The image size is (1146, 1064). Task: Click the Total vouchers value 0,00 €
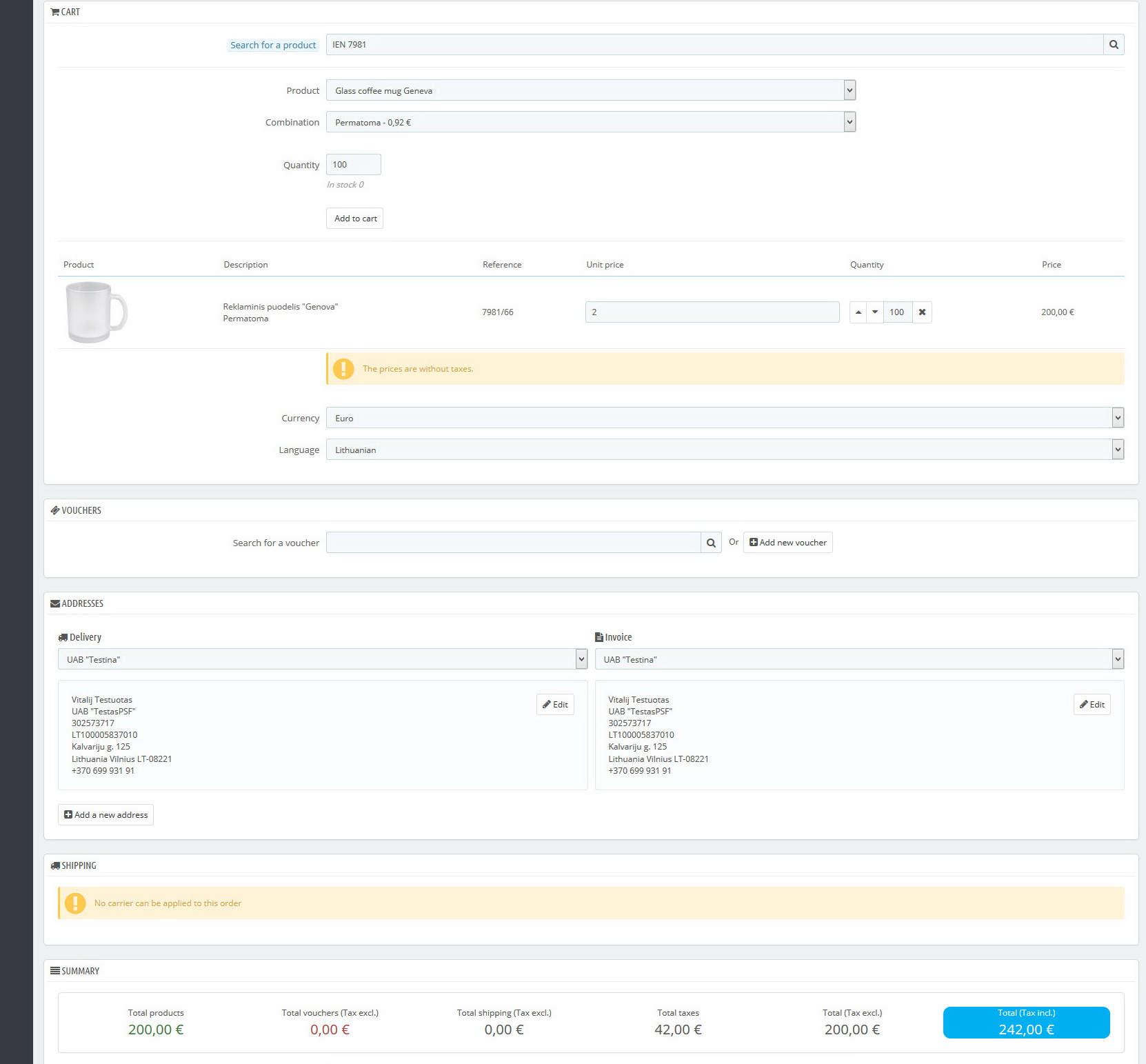pos(330,1030)
